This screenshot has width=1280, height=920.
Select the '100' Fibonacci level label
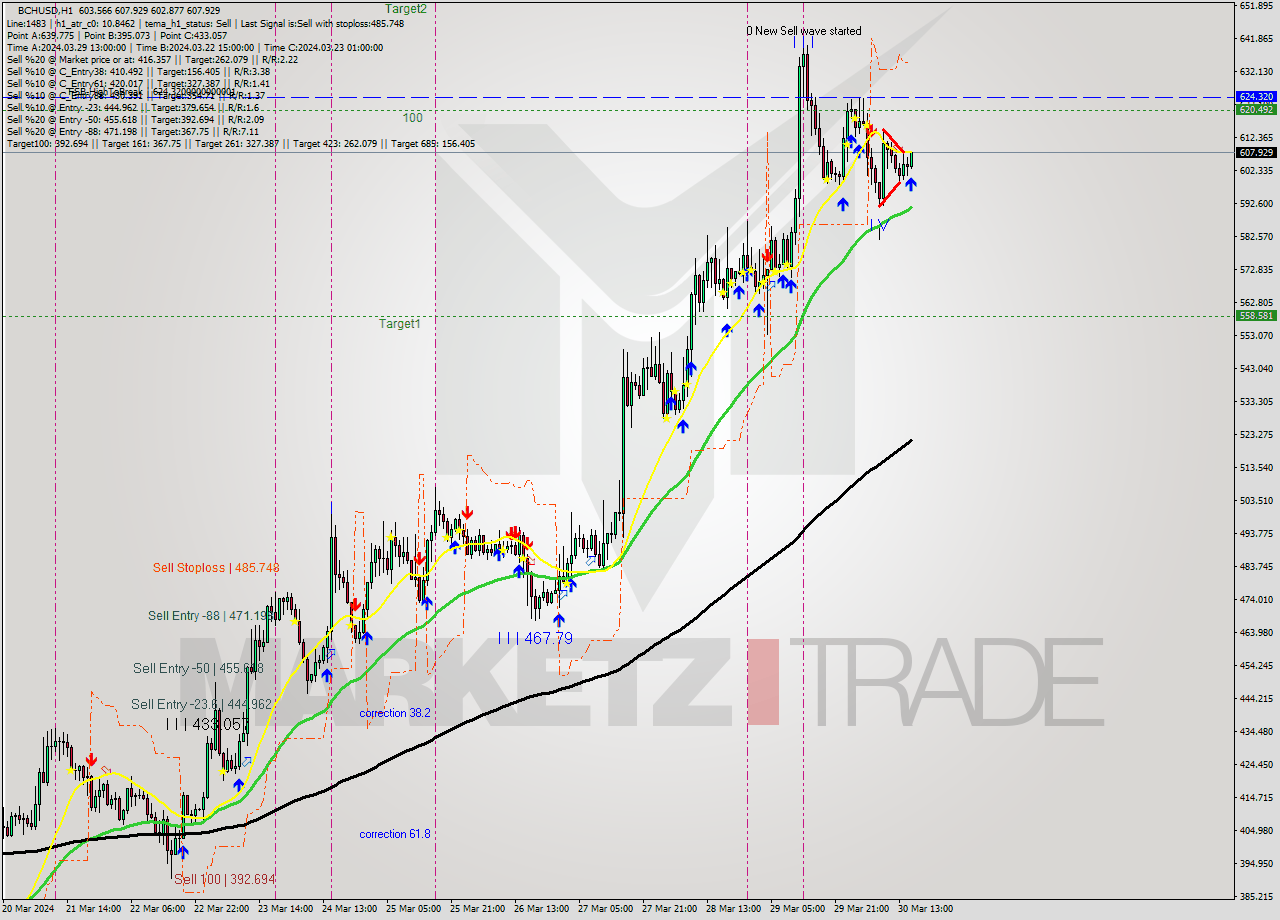[413, 118]
